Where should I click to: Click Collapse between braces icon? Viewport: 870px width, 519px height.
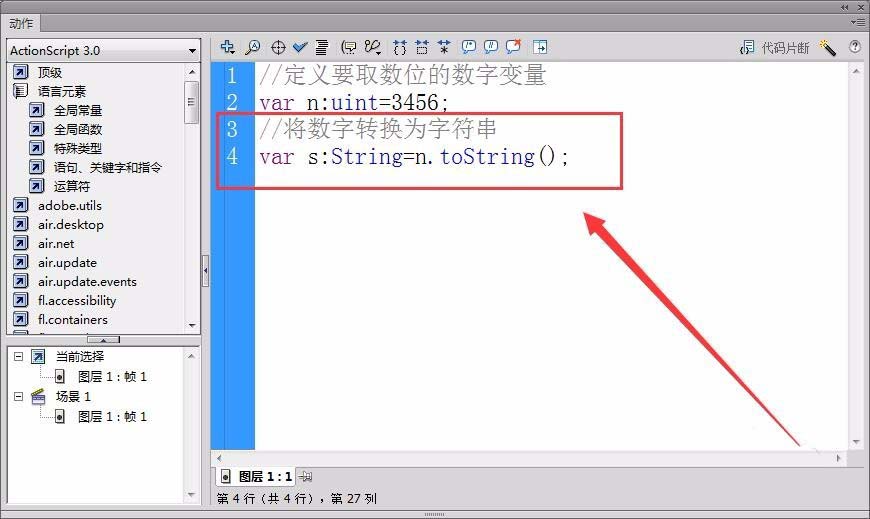tap(399, 48)
